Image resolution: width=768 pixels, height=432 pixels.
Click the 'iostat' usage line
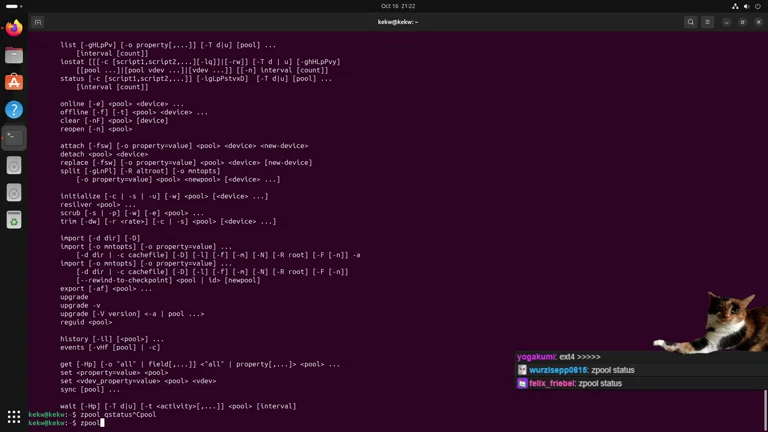[200, 62]
